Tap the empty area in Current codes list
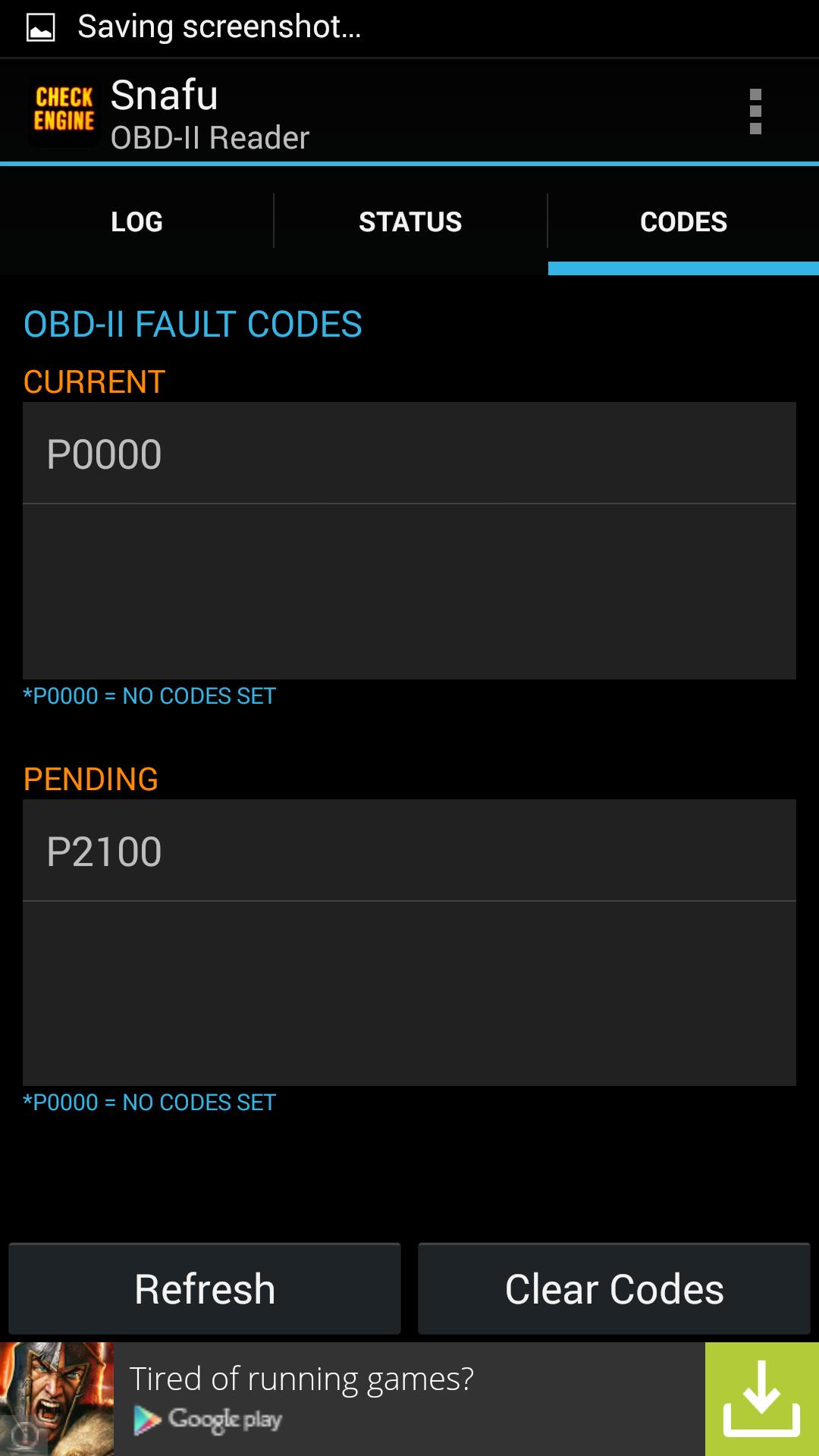Screen dimensions: 819x1456 tap(409, 591)
